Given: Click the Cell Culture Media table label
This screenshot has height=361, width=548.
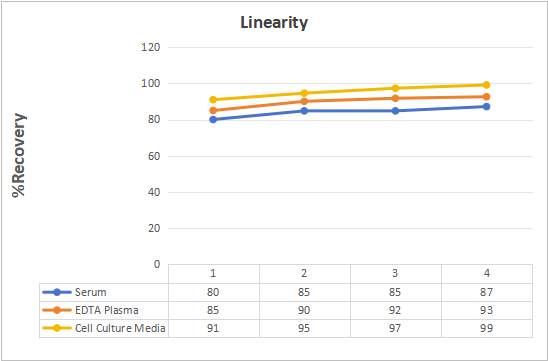Looking at the screenshot, I should click(120, 328).
